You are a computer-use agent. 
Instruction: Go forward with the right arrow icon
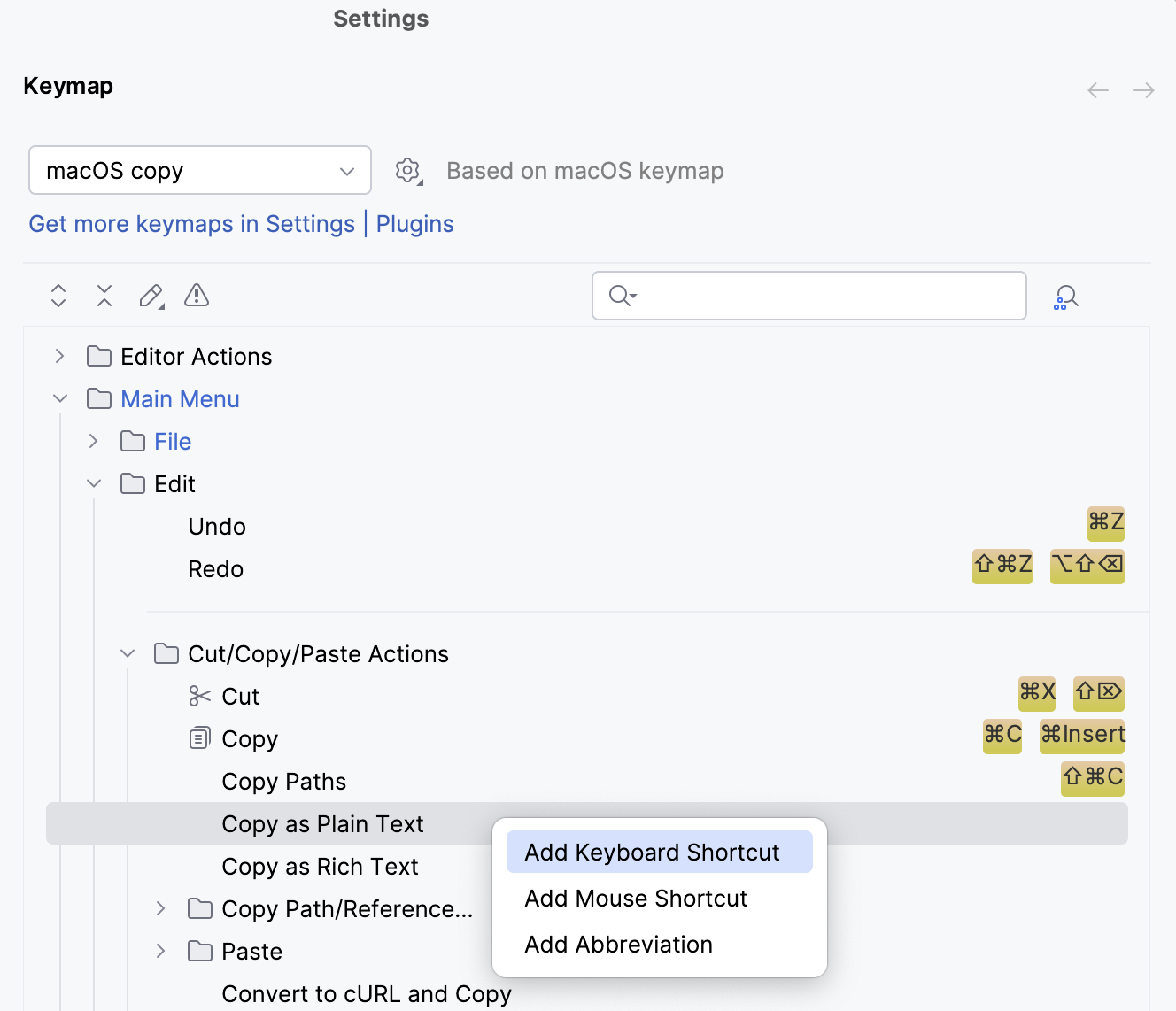(x=1144, y=90)
